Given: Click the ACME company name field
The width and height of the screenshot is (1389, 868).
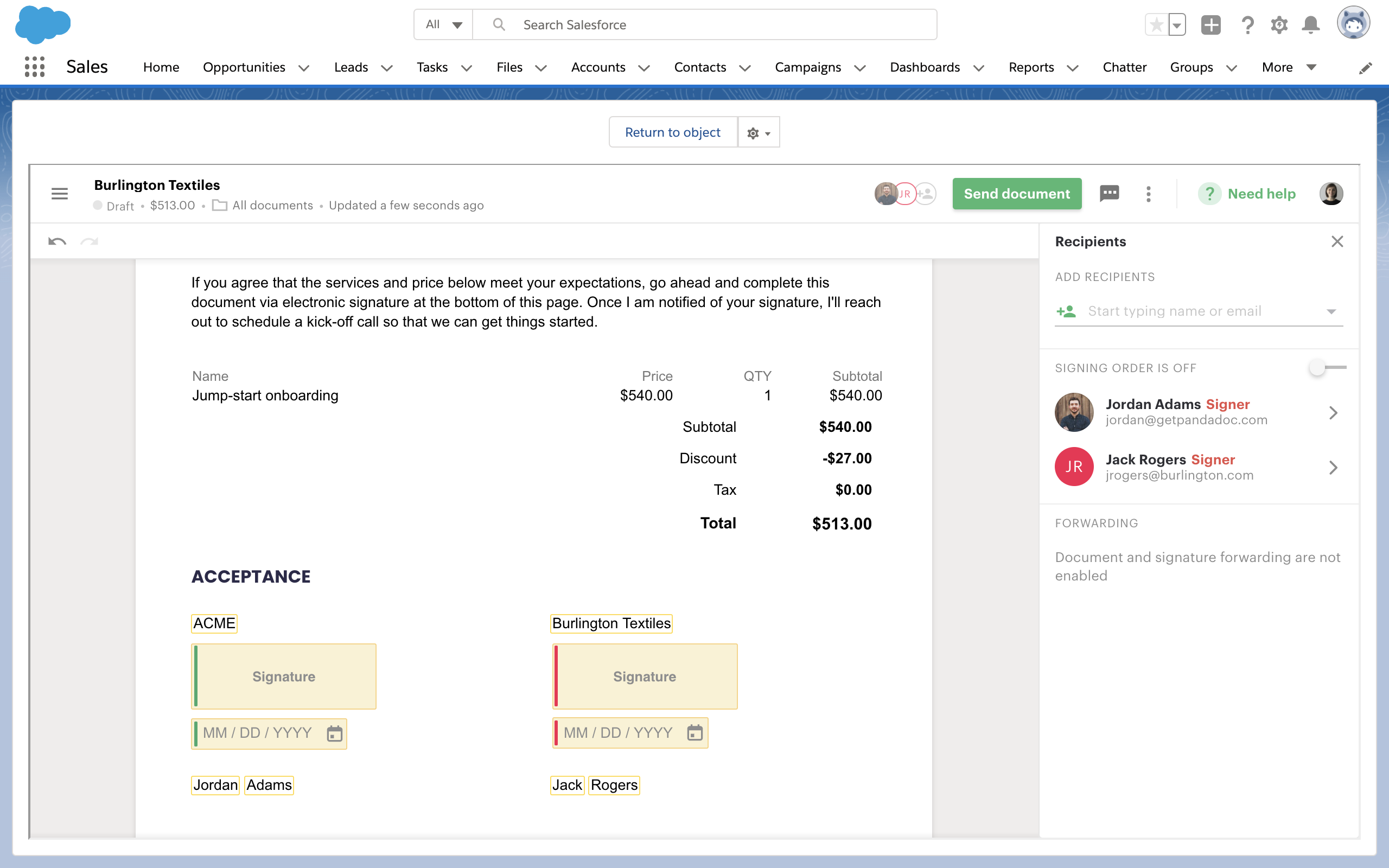Looking at the screenshot, I should click(214, 623).
